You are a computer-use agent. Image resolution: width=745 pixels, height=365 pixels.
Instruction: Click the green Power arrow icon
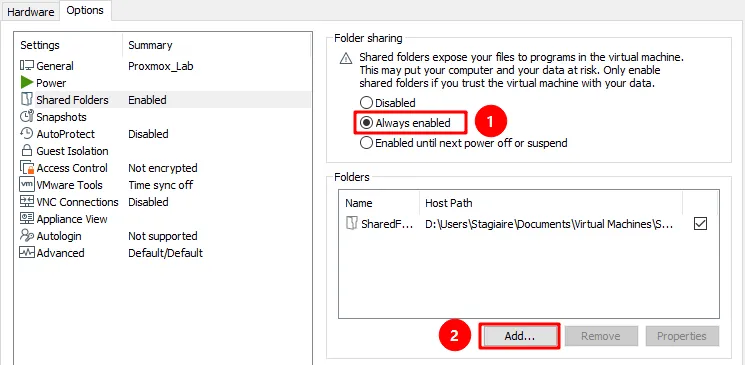point(27,83)
